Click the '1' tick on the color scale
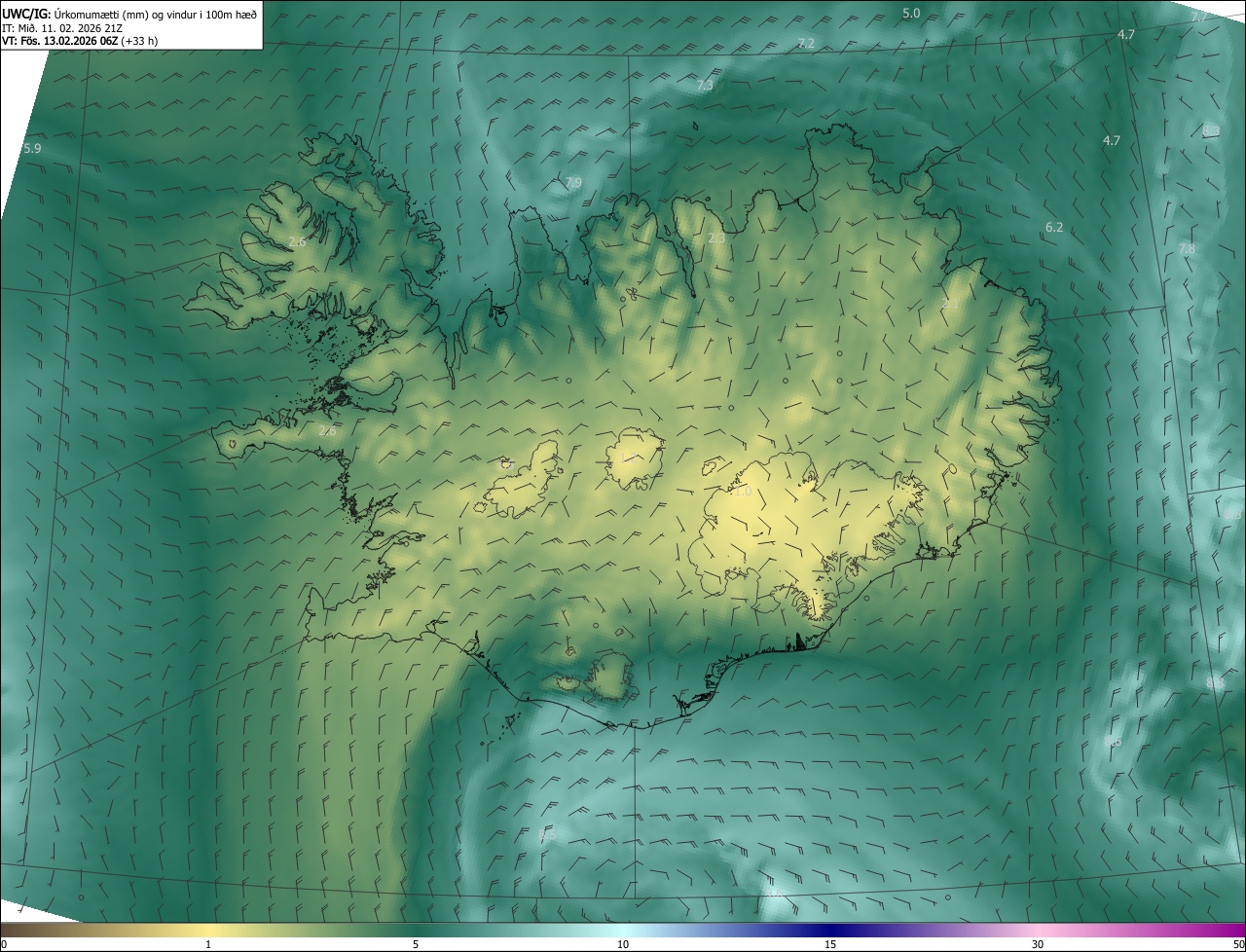The height and width of the screenshot is (952, 1246). [208, 944]
